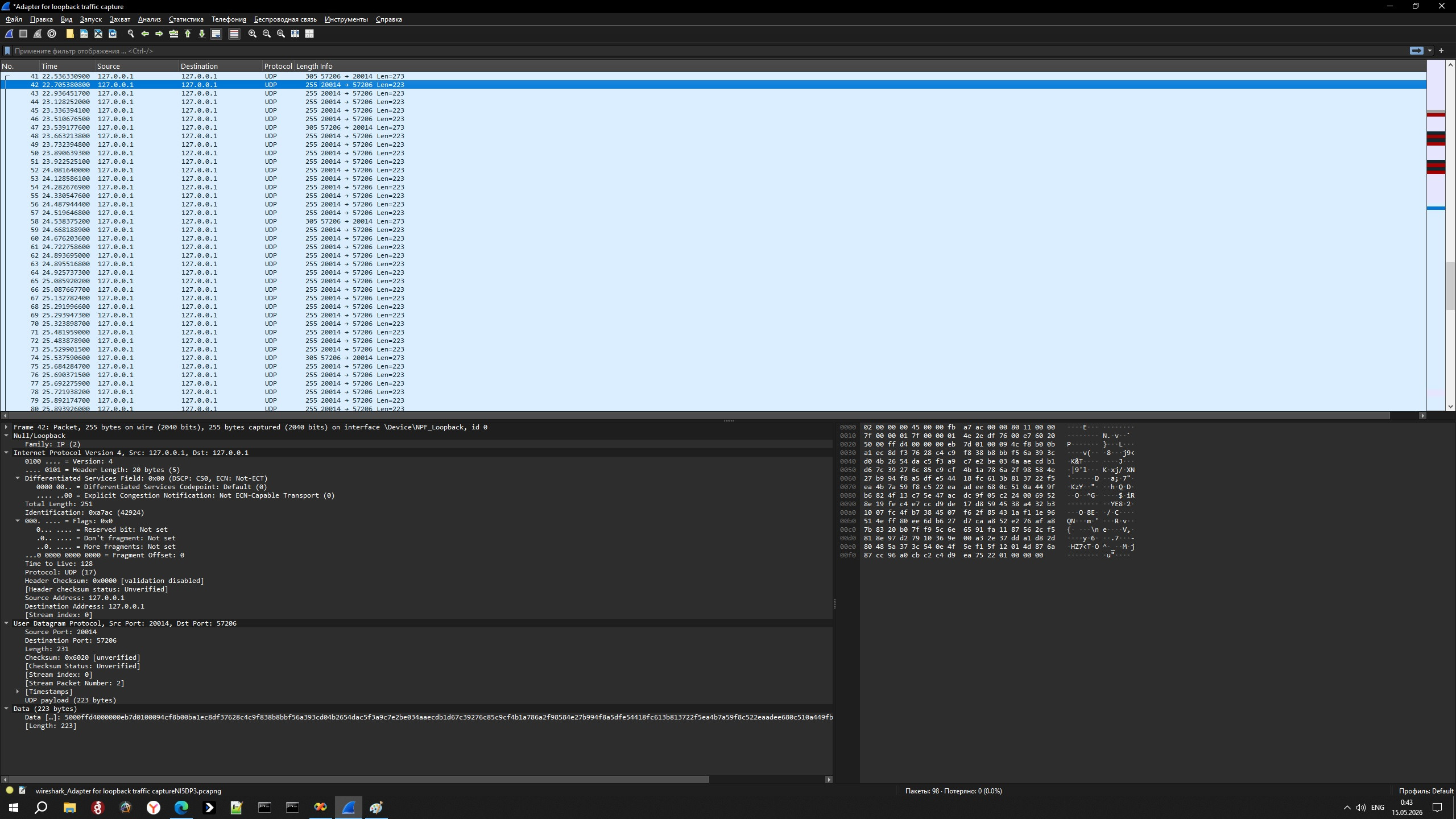Collapse the Data (223 bytes) section

tap(6, 709)
